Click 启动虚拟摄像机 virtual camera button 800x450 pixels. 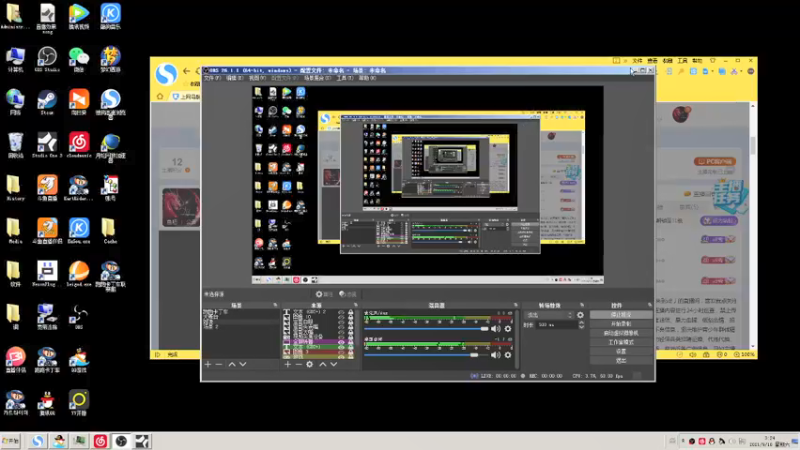click(x=621, y=333)
